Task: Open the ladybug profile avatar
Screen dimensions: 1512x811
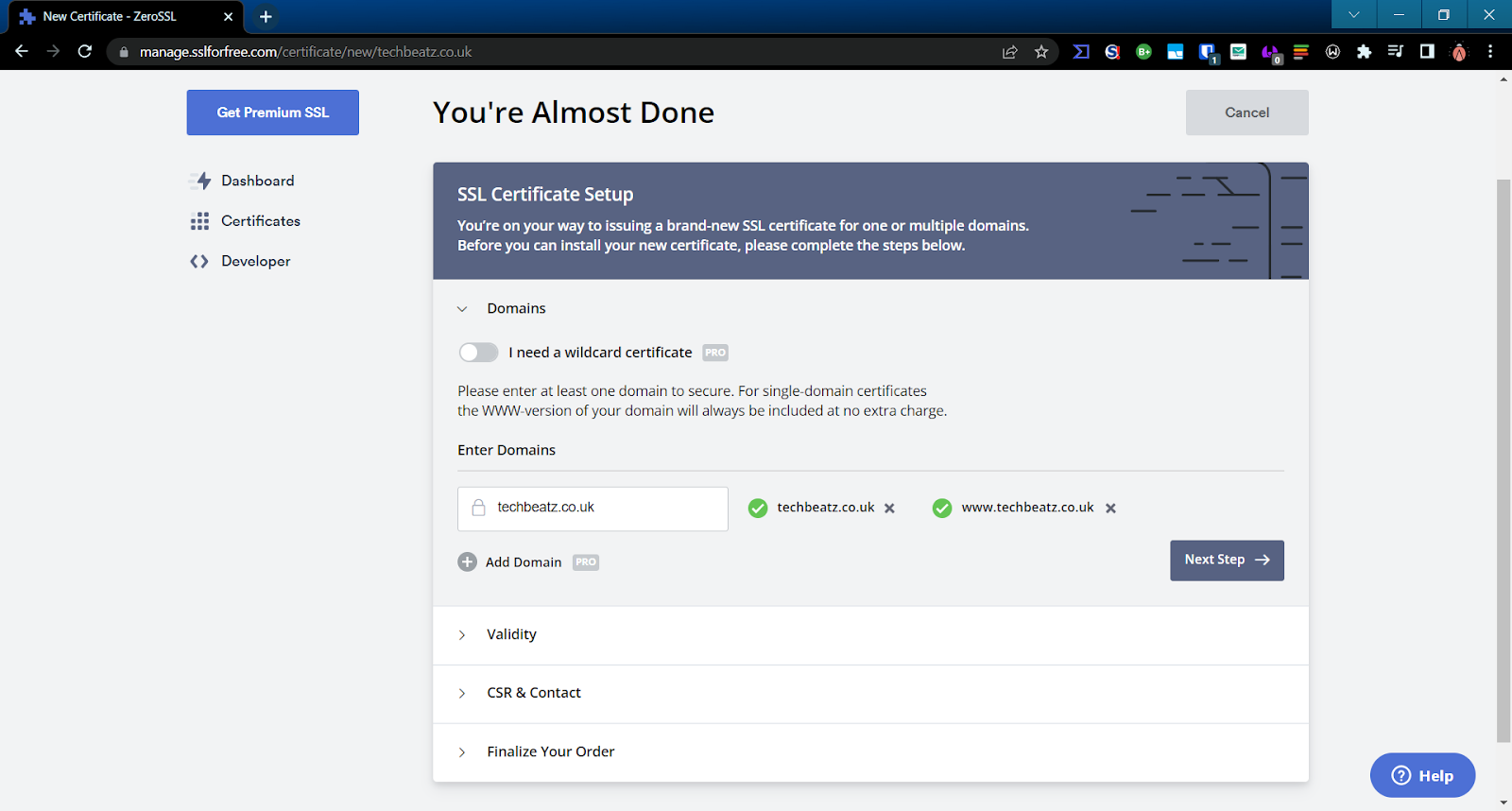Action: click(x=1459, y=52)
